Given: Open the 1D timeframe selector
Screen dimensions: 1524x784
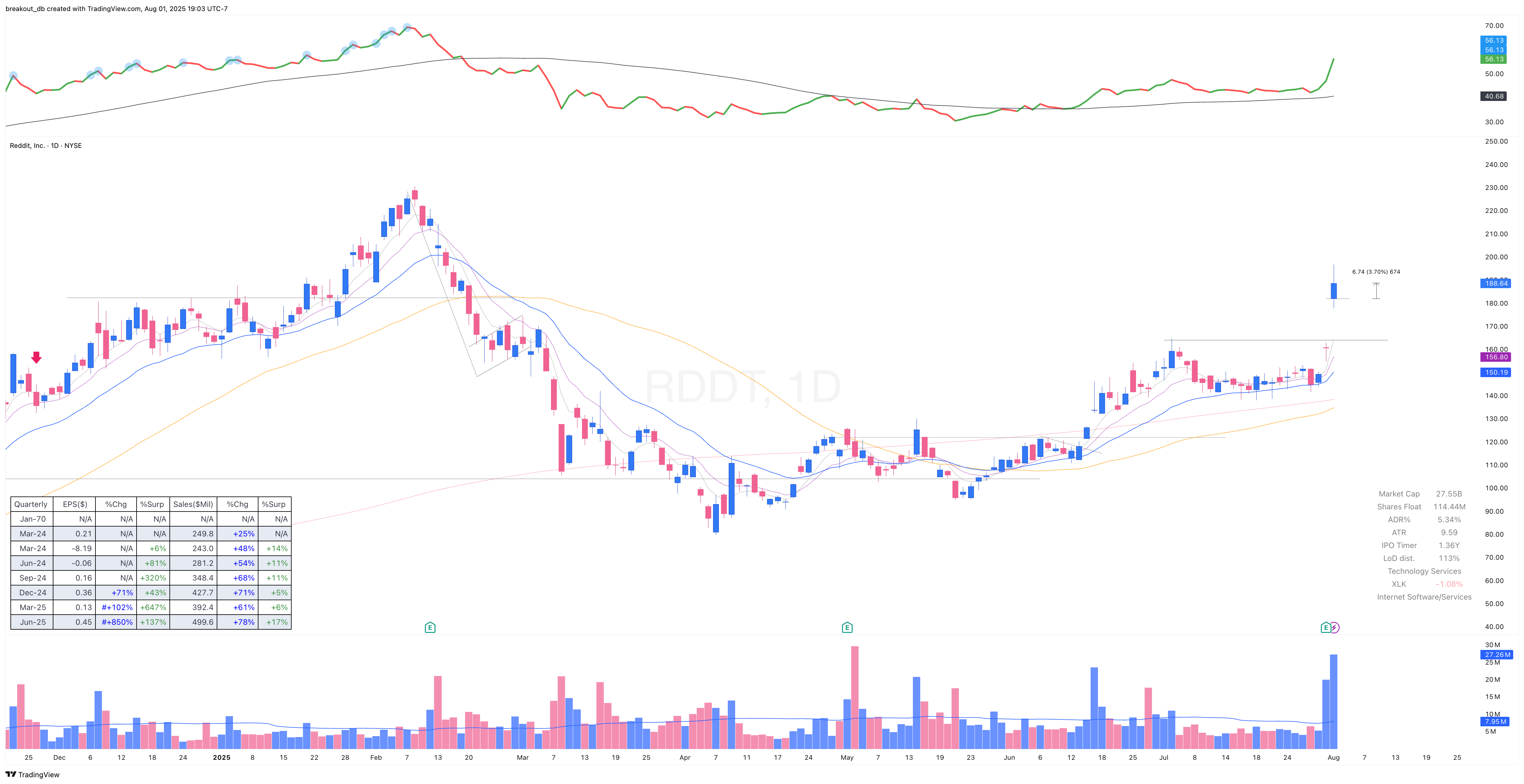Looking at the screenshot, I should click(54, 145).
